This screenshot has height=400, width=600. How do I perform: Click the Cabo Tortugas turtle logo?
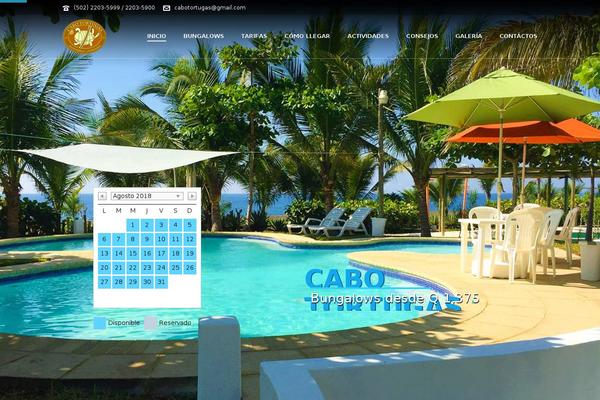click(x=85, y=36)
